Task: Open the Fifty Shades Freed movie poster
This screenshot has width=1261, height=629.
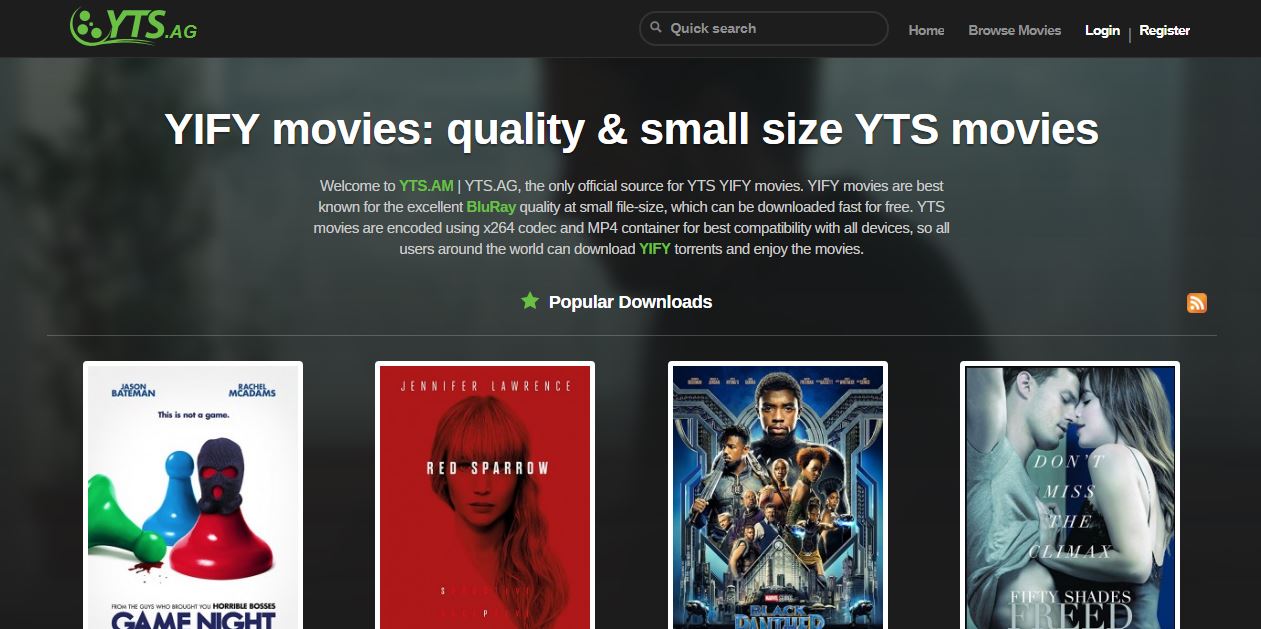Action: click(1070, 495)
